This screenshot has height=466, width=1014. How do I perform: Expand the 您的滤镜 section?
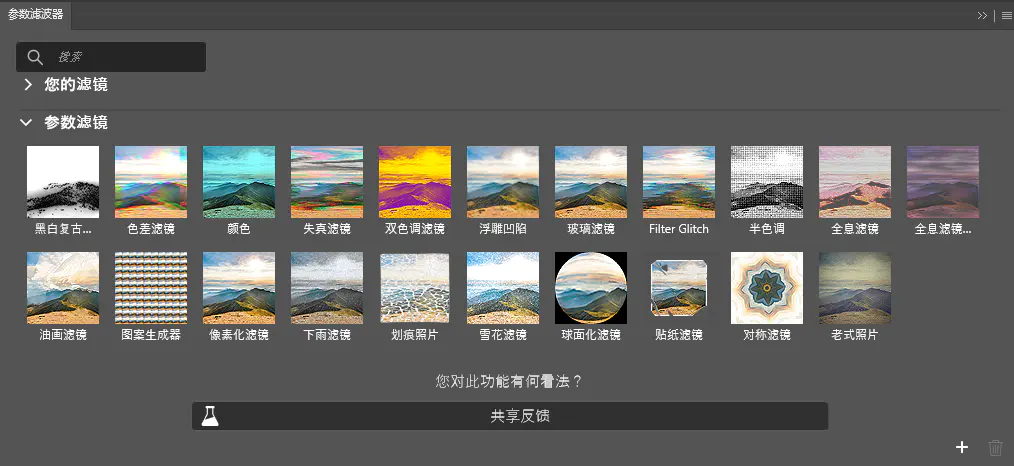click(28, 85)
